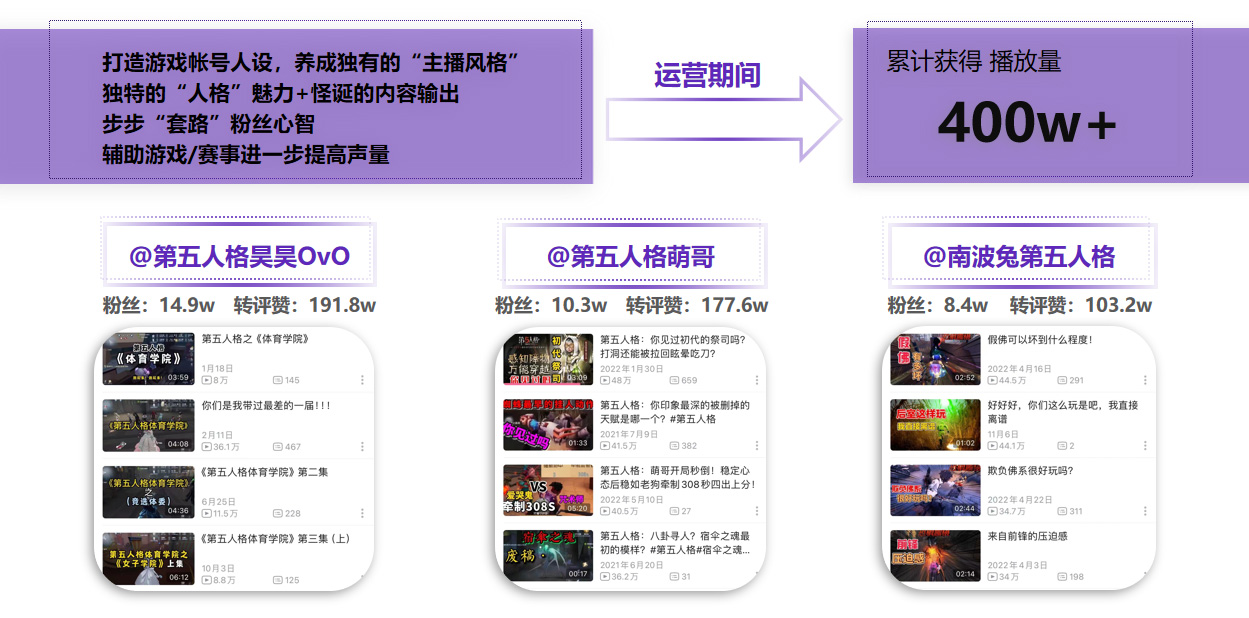Select account name @第五人格萌哥
The image size is (1249, 618).
(x=631, y=256)
